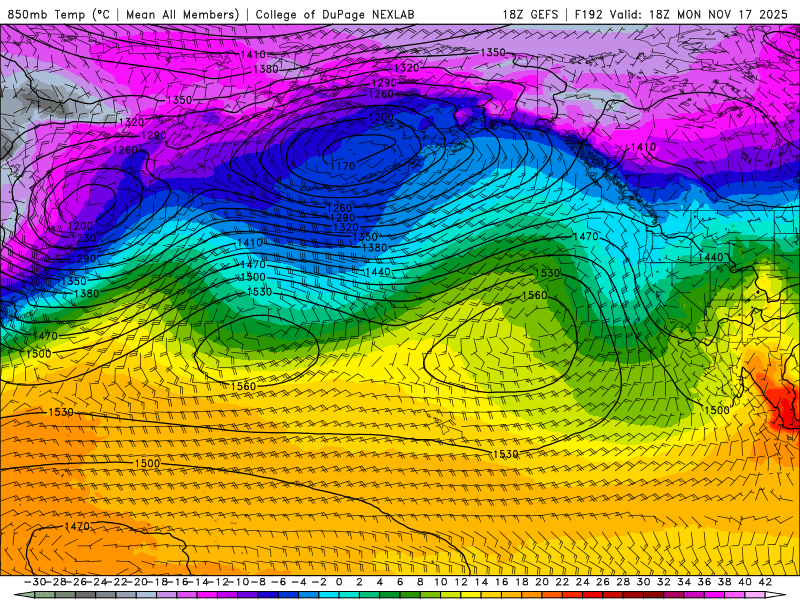Select the 34 label on the color scale
The width and height of the screenshot is (800, 600).
coord(684,582)
